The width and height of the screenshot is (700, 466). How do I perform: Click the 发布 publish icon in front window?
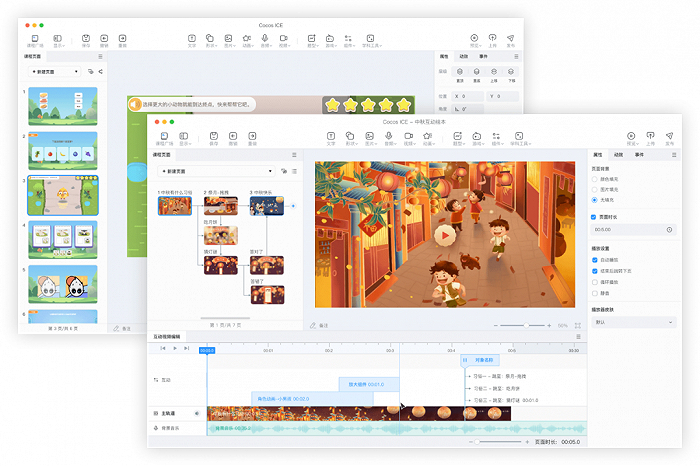click(669, 136)
